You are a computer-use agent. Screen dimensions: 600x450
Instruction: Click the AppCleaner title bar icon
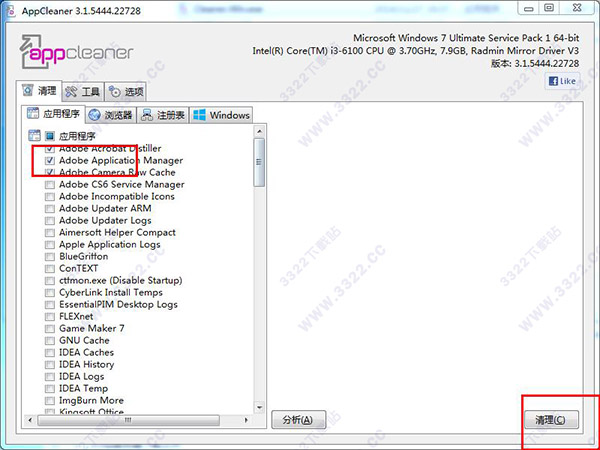pyautogui.click(x=10, y=10)
